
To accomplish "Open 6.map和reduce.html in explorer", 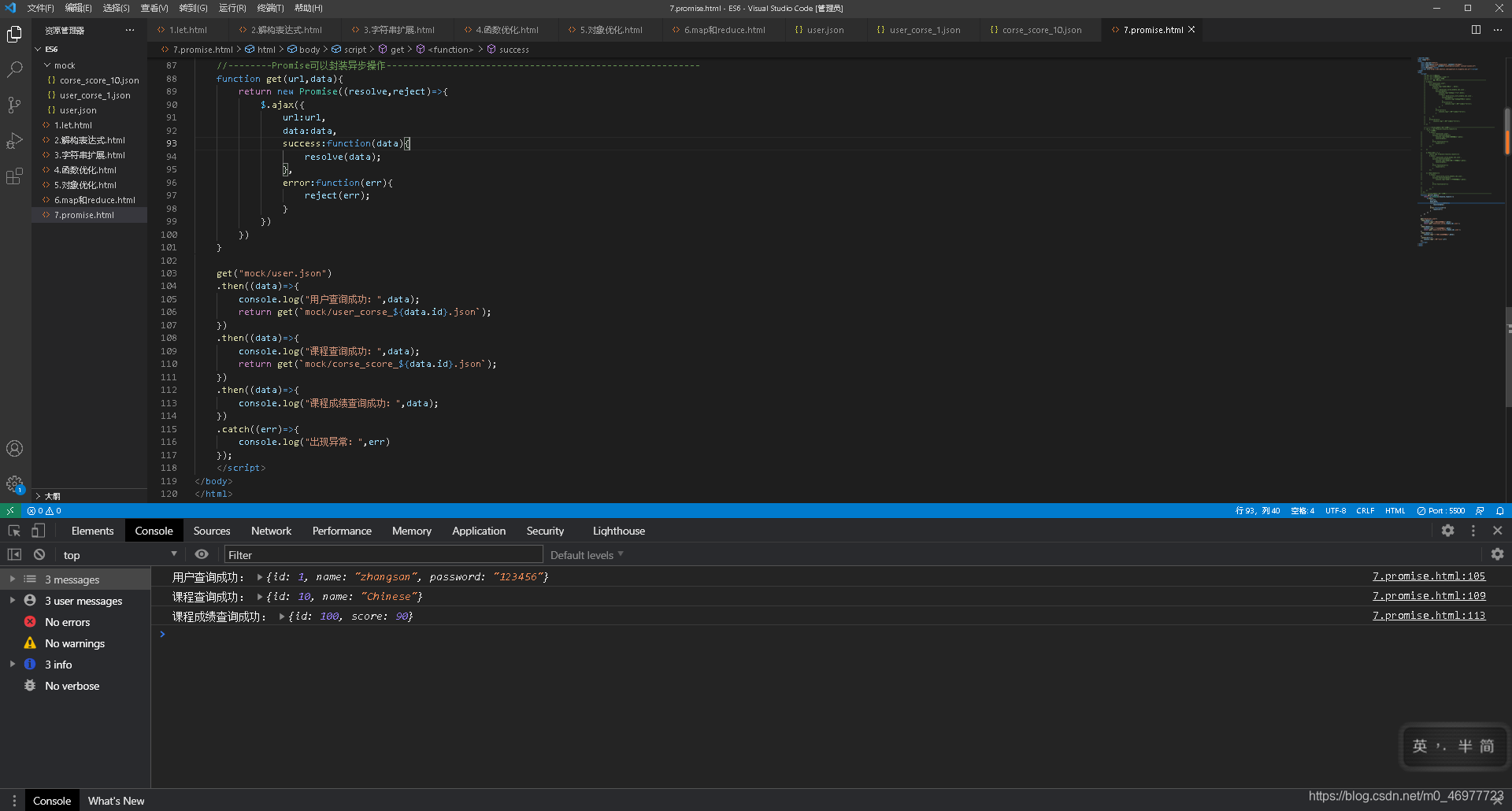I will pos(94,200).
